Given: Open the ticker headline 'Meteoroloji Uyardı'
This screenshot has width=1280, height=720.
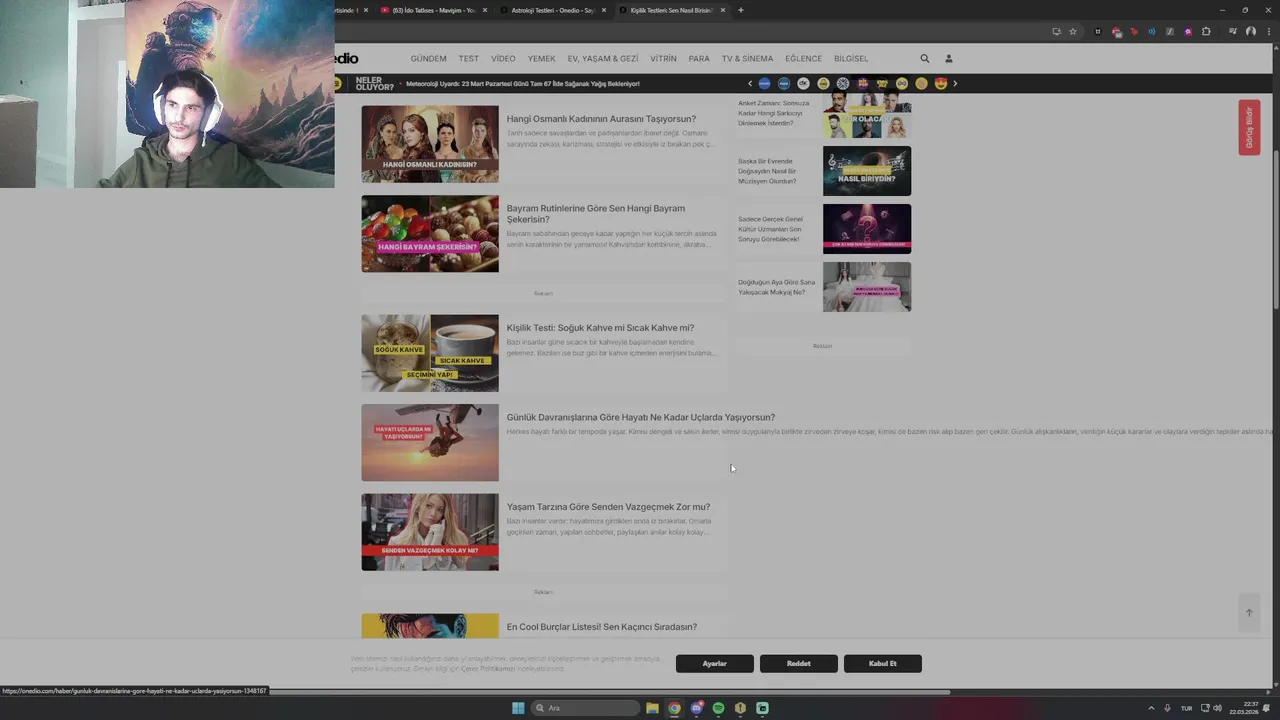Looking at the screenshot, I should tap(523, 84).
